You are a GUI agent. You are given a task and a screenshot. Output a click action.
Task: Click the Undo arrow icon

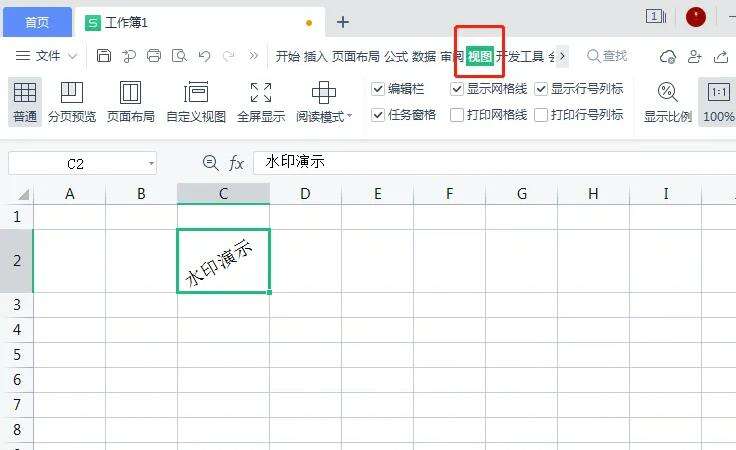pos(204,56)
